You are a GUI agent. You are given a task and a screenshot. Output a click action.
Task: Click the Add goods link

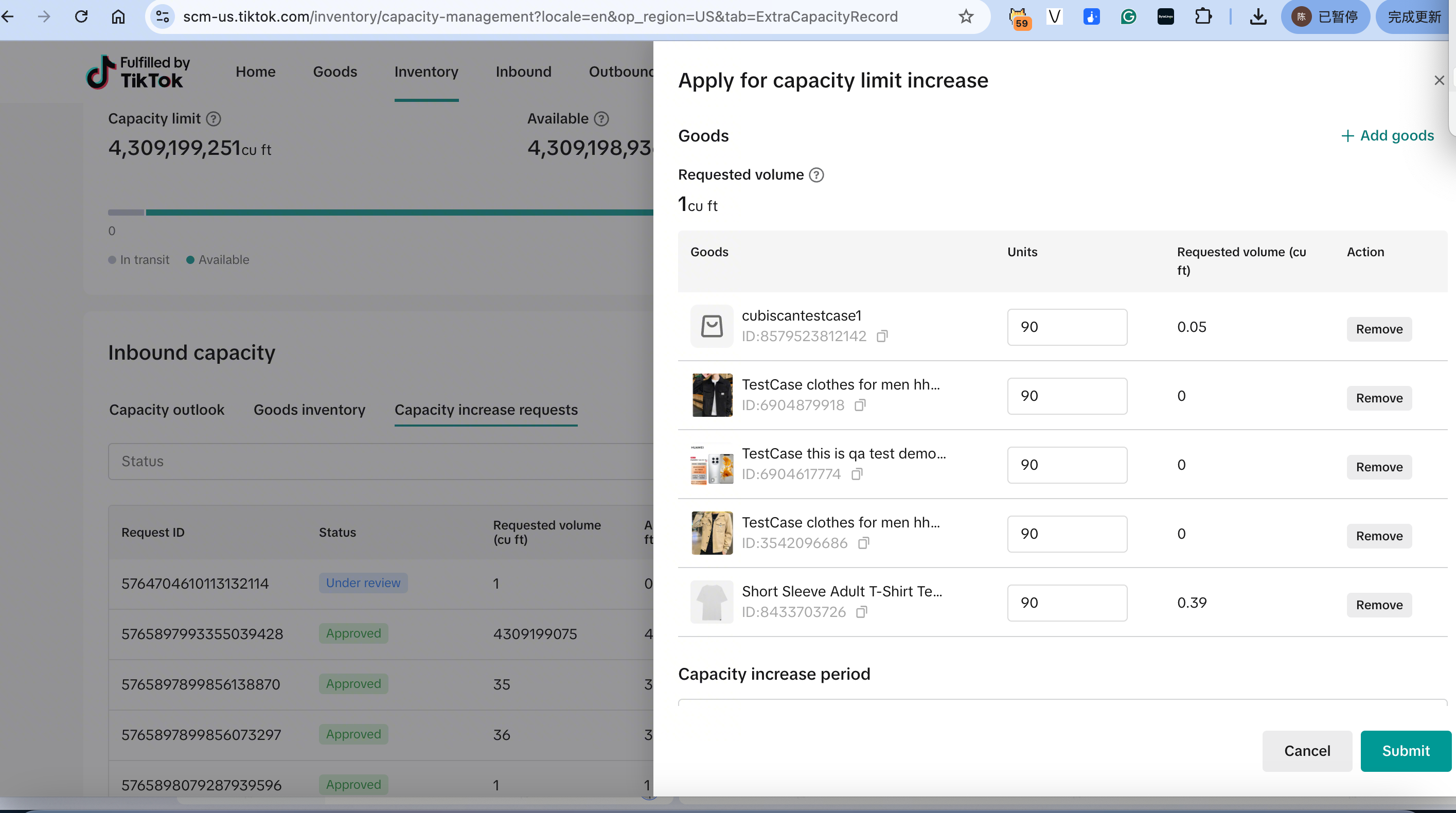(x=1388, y=136)
